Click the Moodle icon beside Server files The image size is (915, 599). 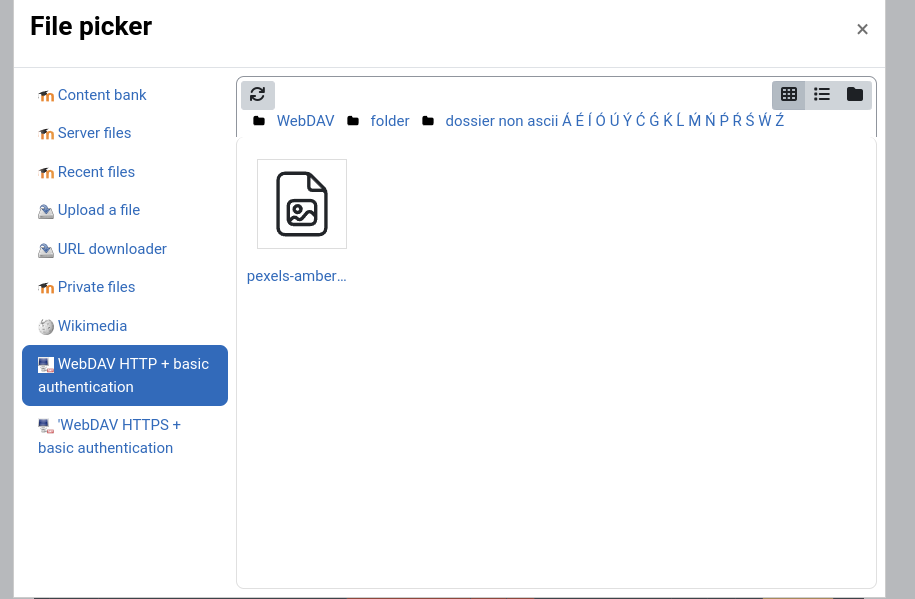click(46, 134)
